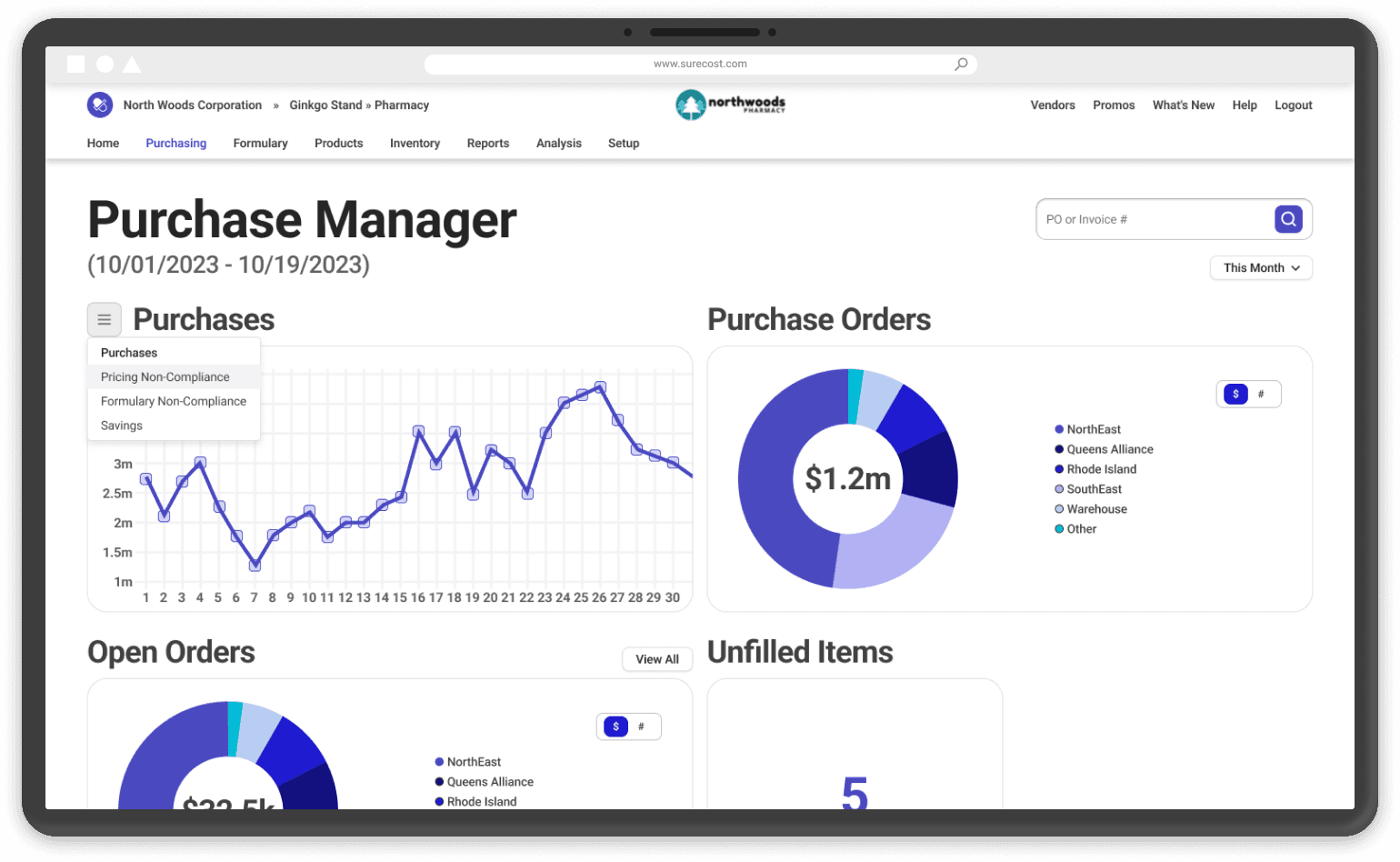The image size is (1400, 862).
Task: Click the peak data point above day 26
Action: [600, 387]
